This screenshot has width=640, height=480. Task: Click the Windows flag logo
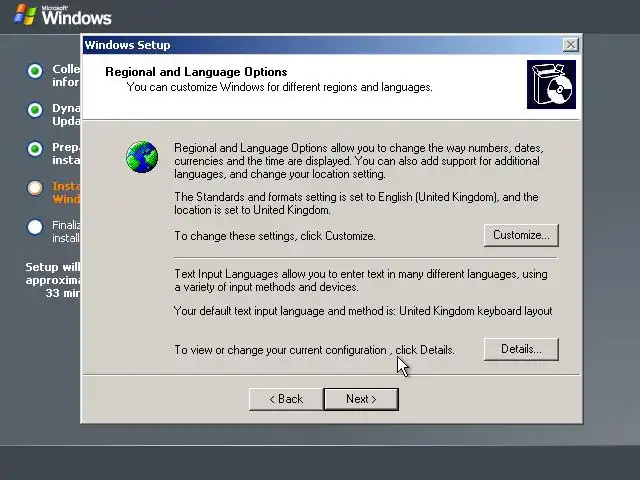pyautogui.click(x=24, y=15)
